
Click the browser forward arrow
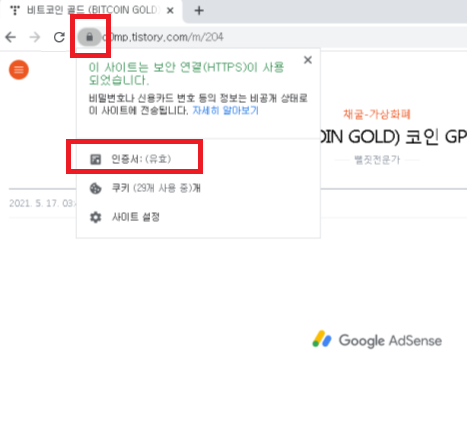pyautogui.click(x=35, y=37)
